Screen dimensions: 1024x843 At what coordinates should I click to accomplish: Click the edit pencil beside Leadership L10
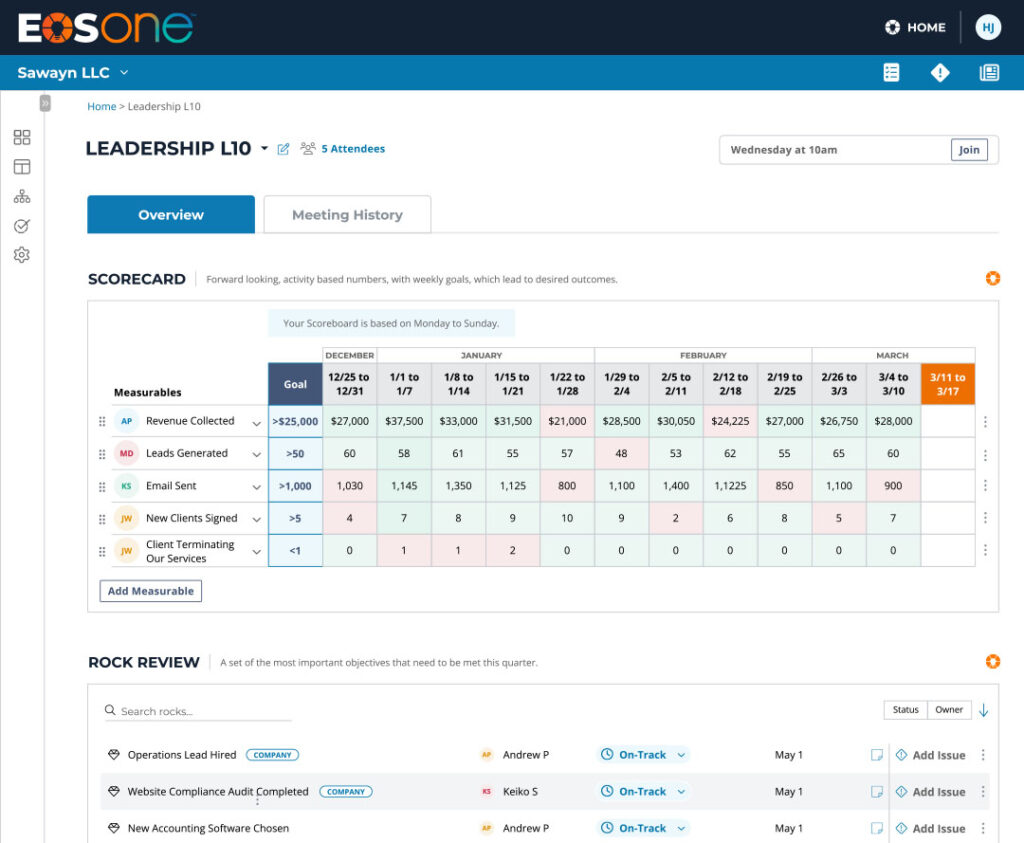tap(283, 149)
